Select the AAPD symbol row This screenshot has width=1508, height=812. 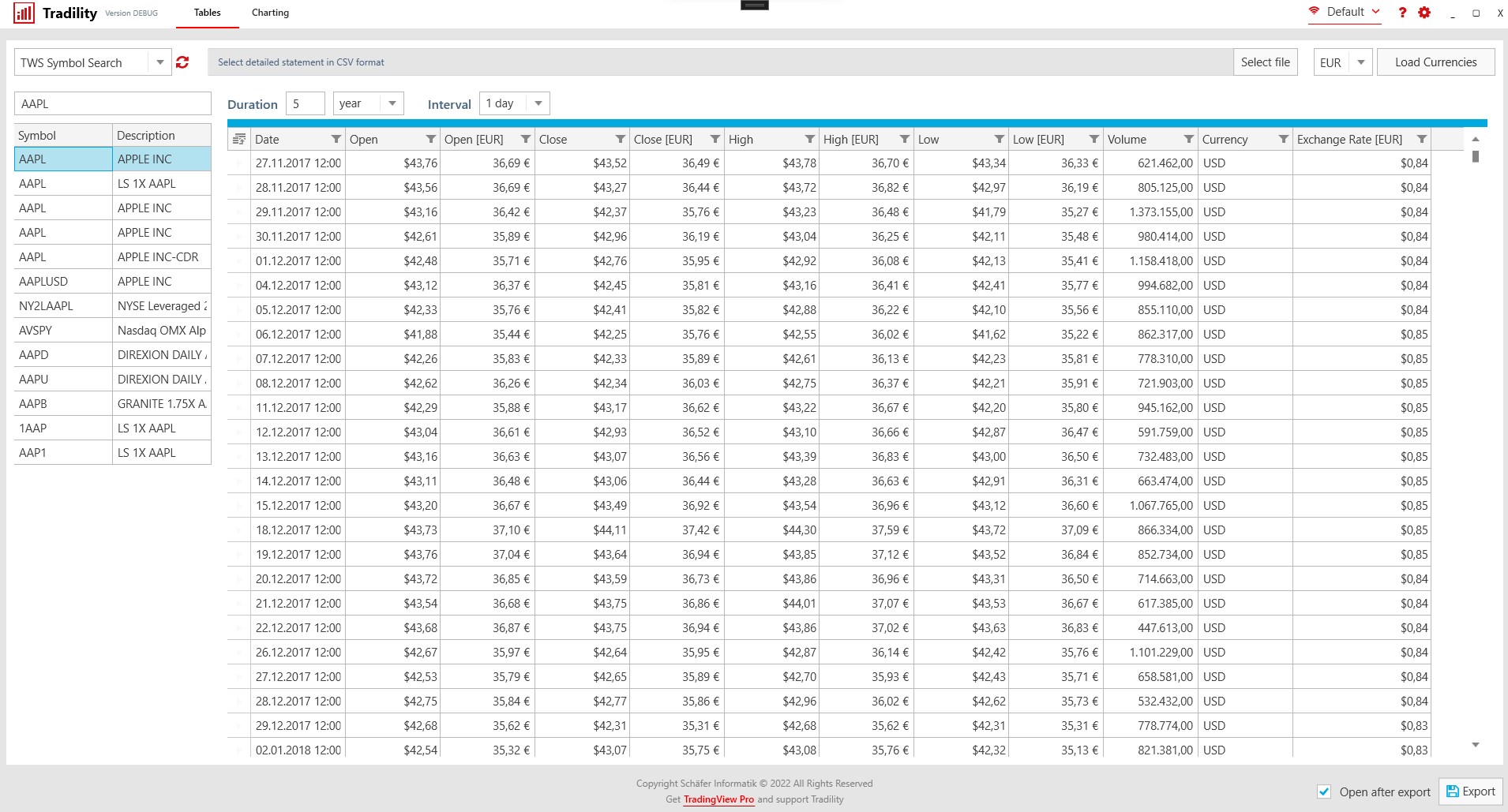coord(113,355)
